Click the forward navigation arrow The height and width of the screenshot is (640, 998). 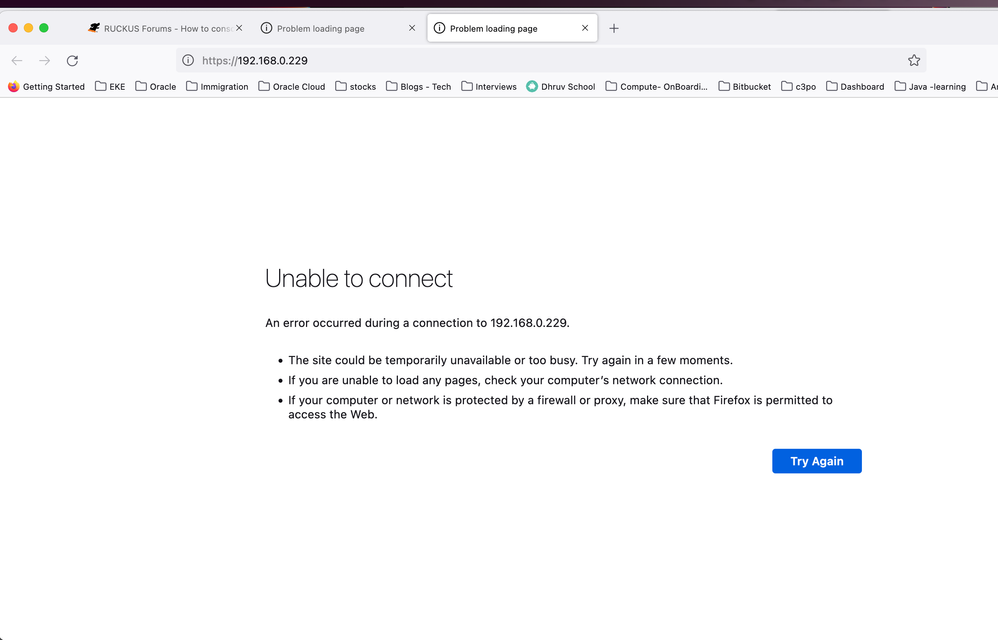44,60
